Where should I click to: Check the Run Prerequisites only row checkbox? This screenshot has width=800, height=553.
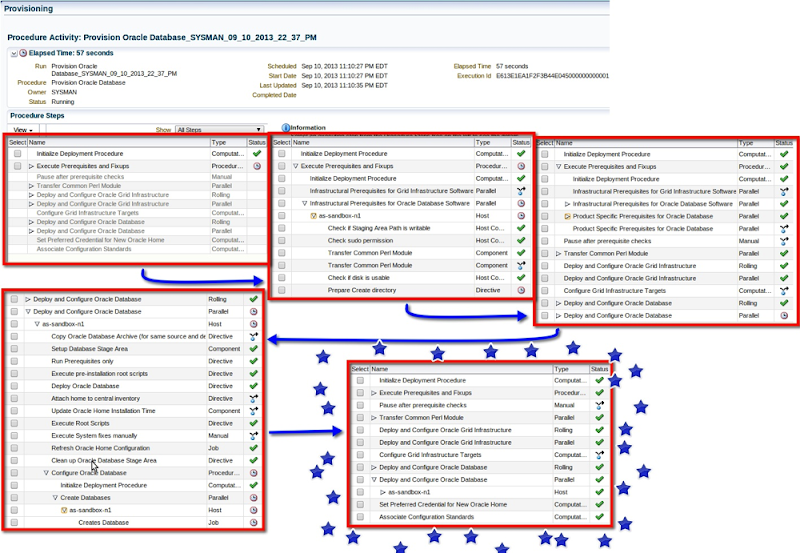click(14, 361)
